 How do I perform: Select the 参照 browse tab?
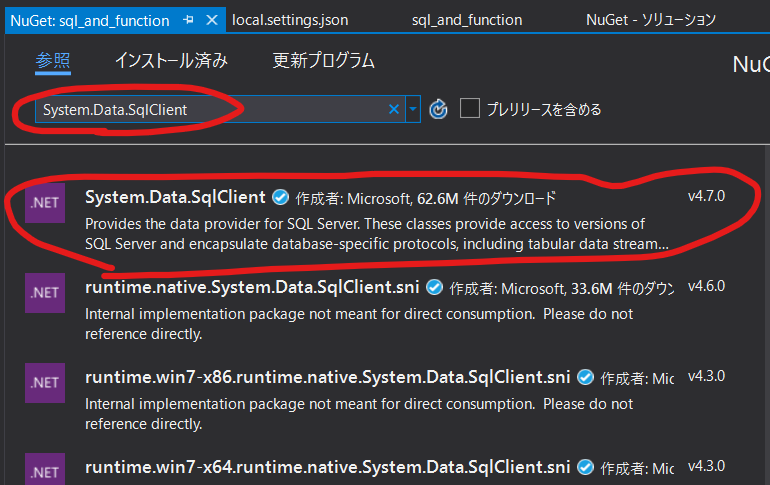point(53,61)
